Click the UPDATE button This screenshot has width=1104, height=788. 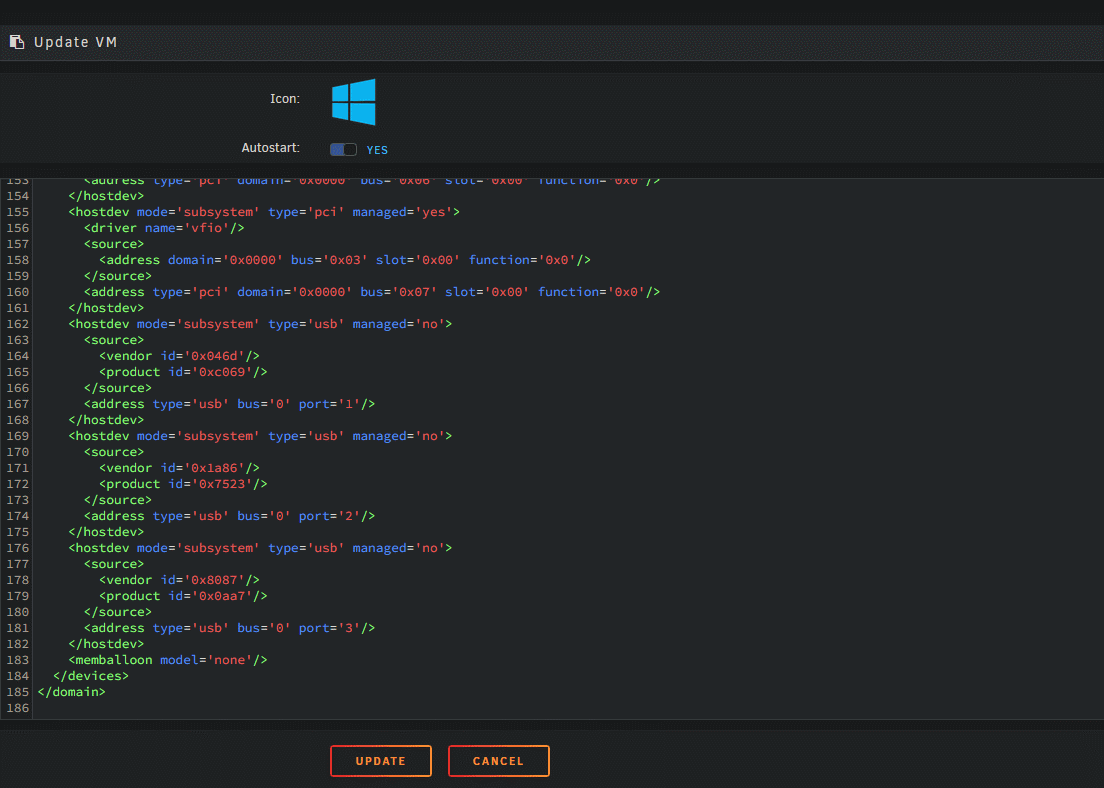pyautogui.click(x=381, y=761)
